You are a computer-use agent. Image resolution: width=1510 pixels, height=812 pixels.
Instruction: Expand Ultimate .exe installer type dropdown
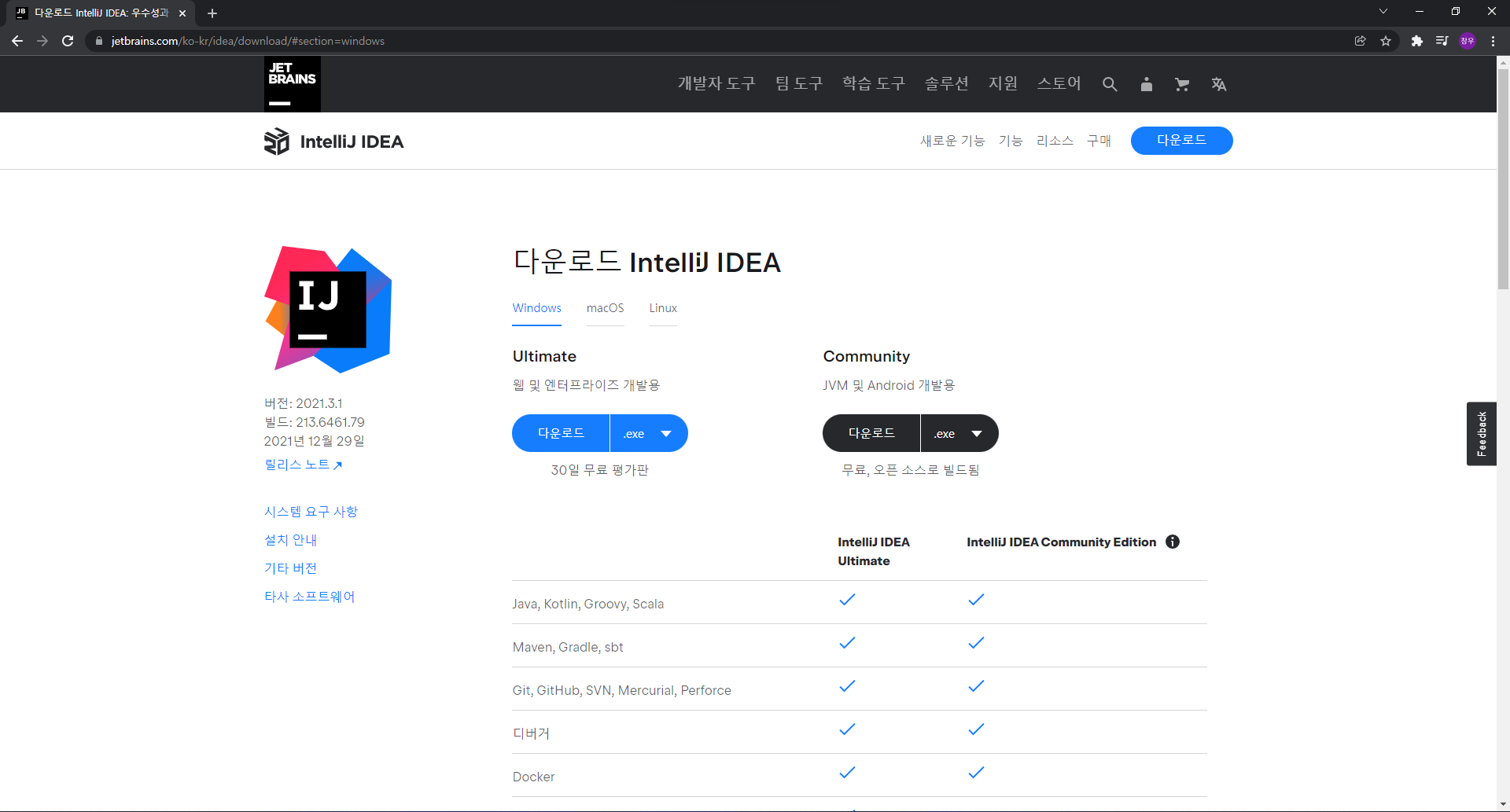(649, 433)
